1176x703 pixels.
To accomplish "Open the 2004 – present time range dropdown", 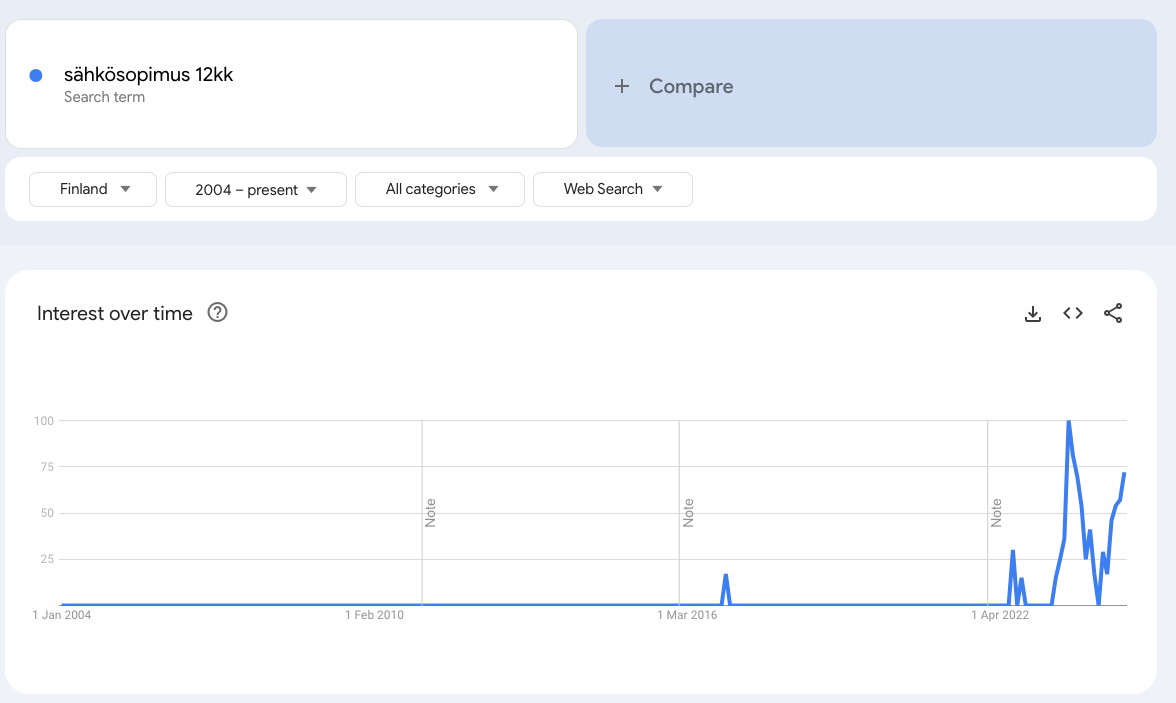I will (255, 189).
